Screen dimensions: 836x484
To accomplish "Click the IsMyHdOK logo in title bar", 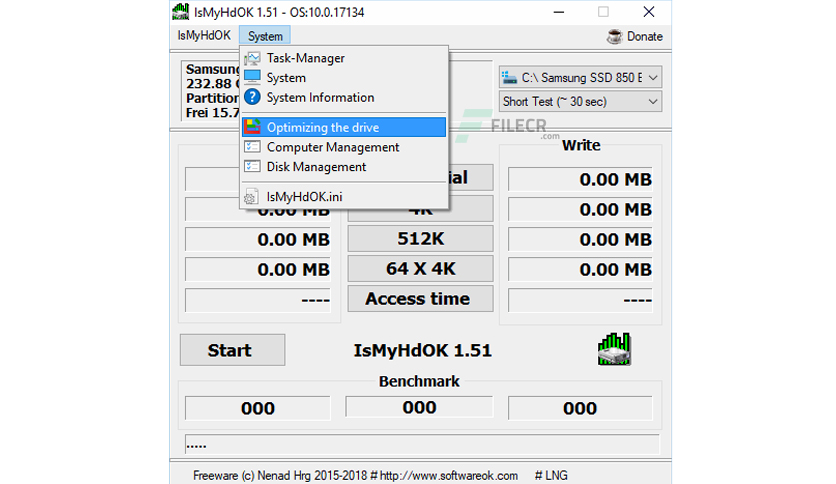I will tap(181, 12).
